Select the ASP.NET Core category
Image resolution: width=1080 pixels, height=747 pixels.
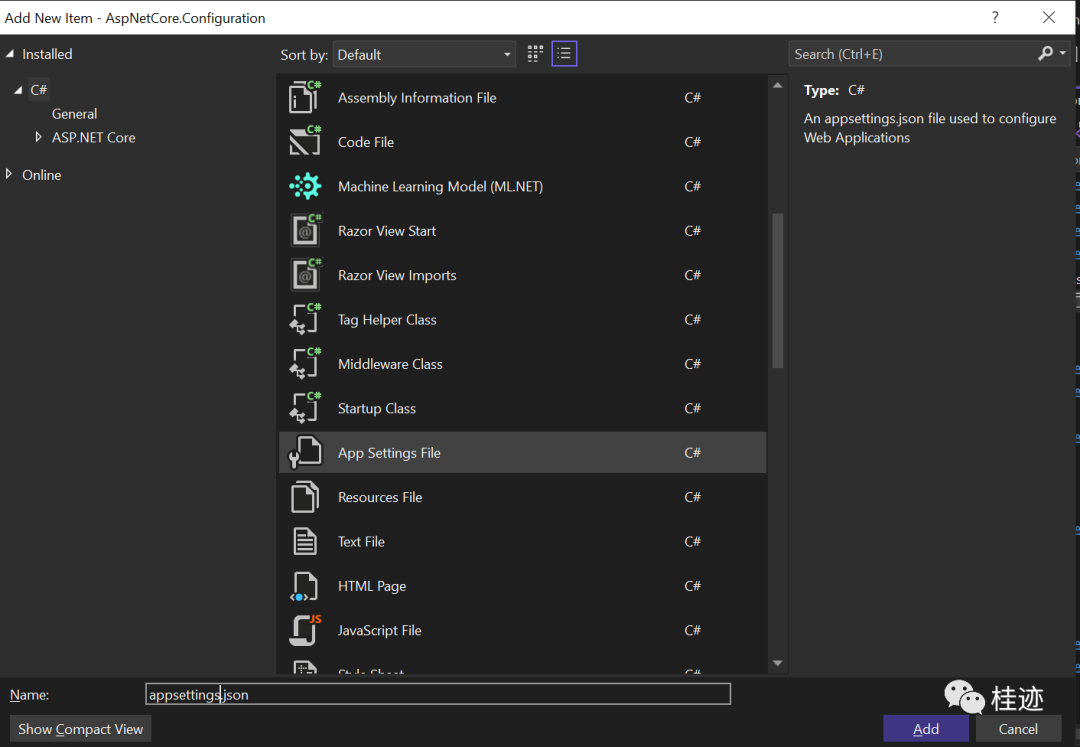pyautogui.click(x=94, y=137)
